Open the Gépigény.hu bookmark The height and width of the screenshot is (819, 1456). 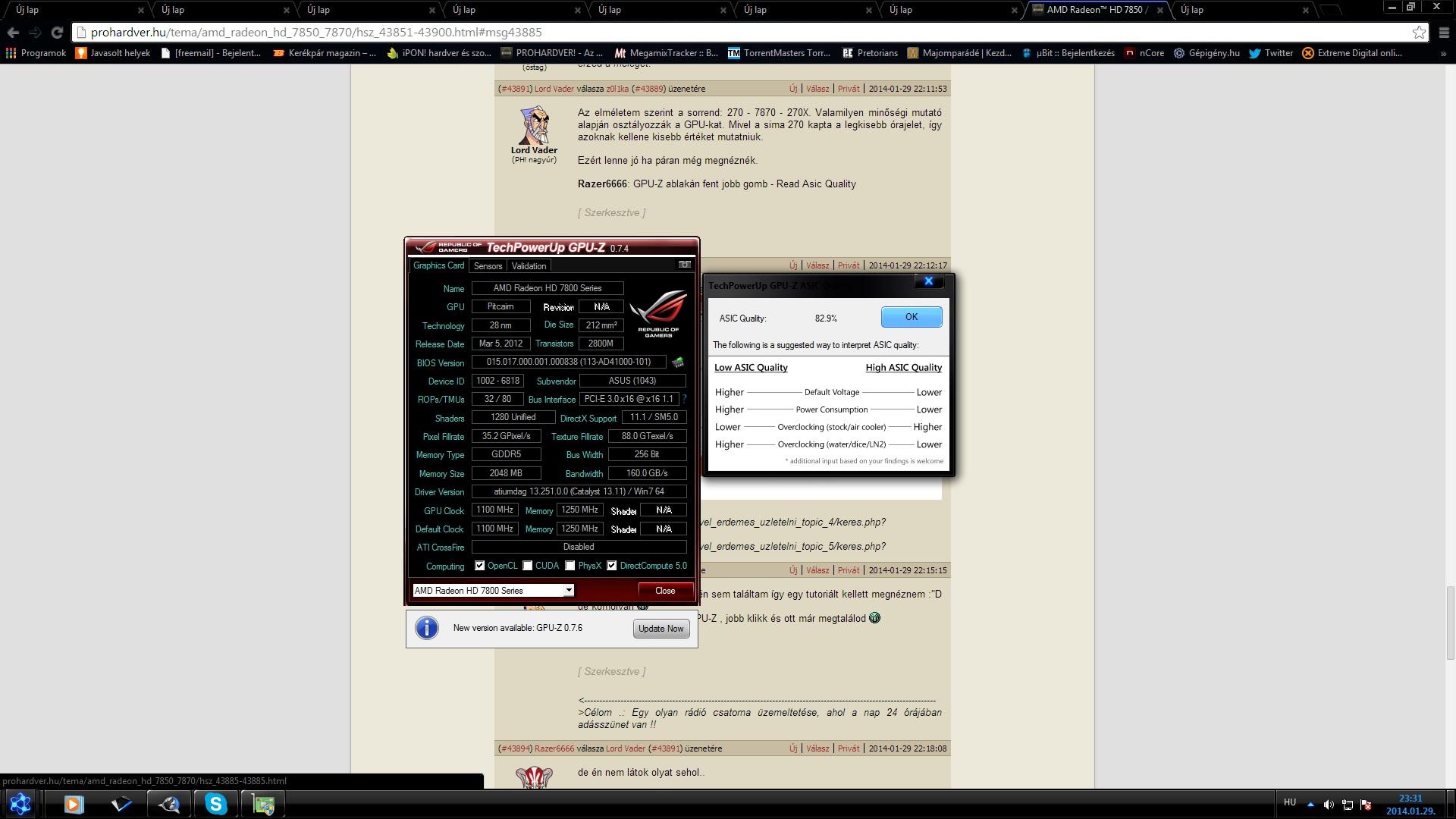click(x=1207, y=53)
